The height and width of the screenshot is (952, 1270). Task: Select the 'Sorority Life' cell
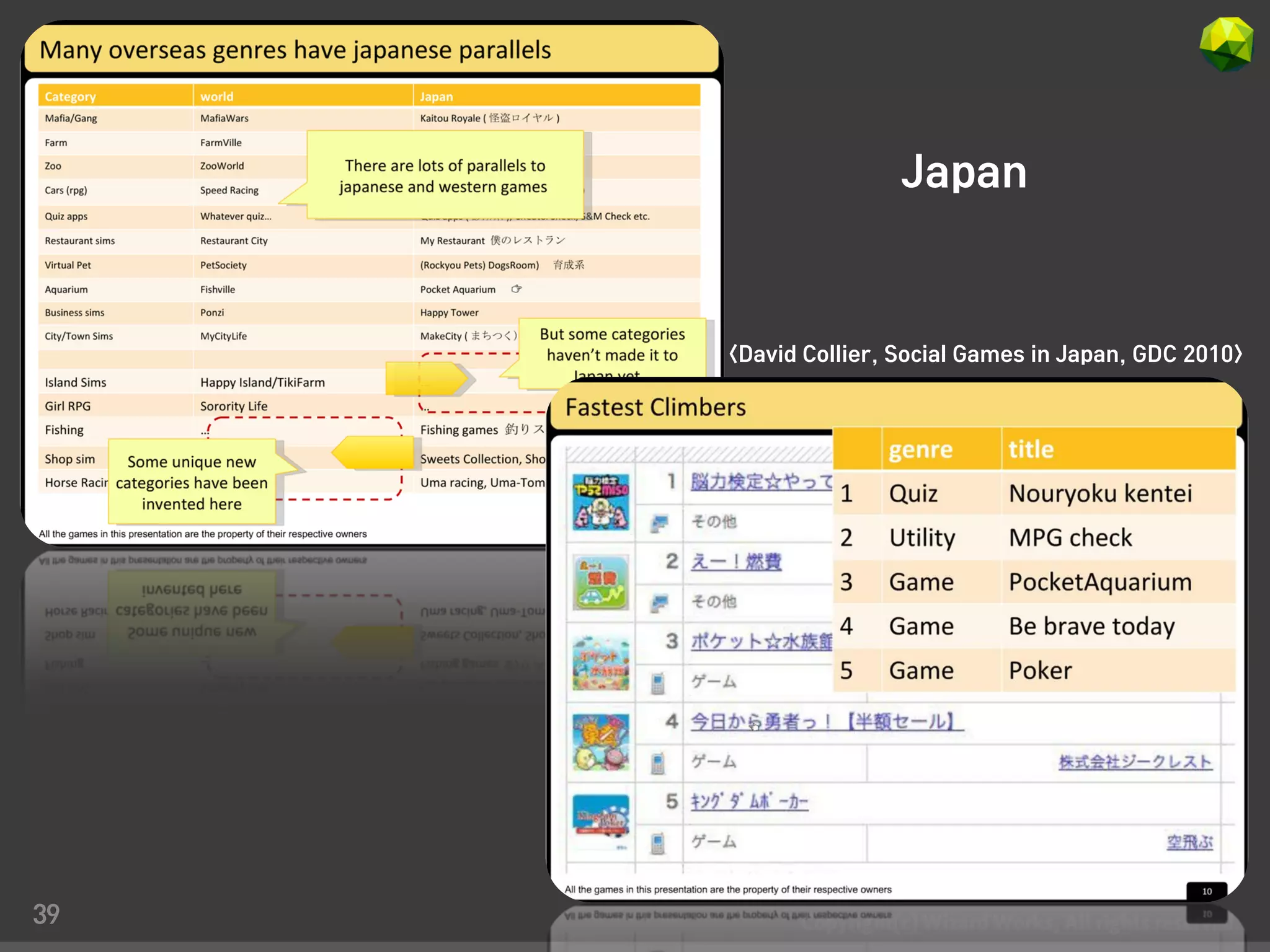point(303,406)
